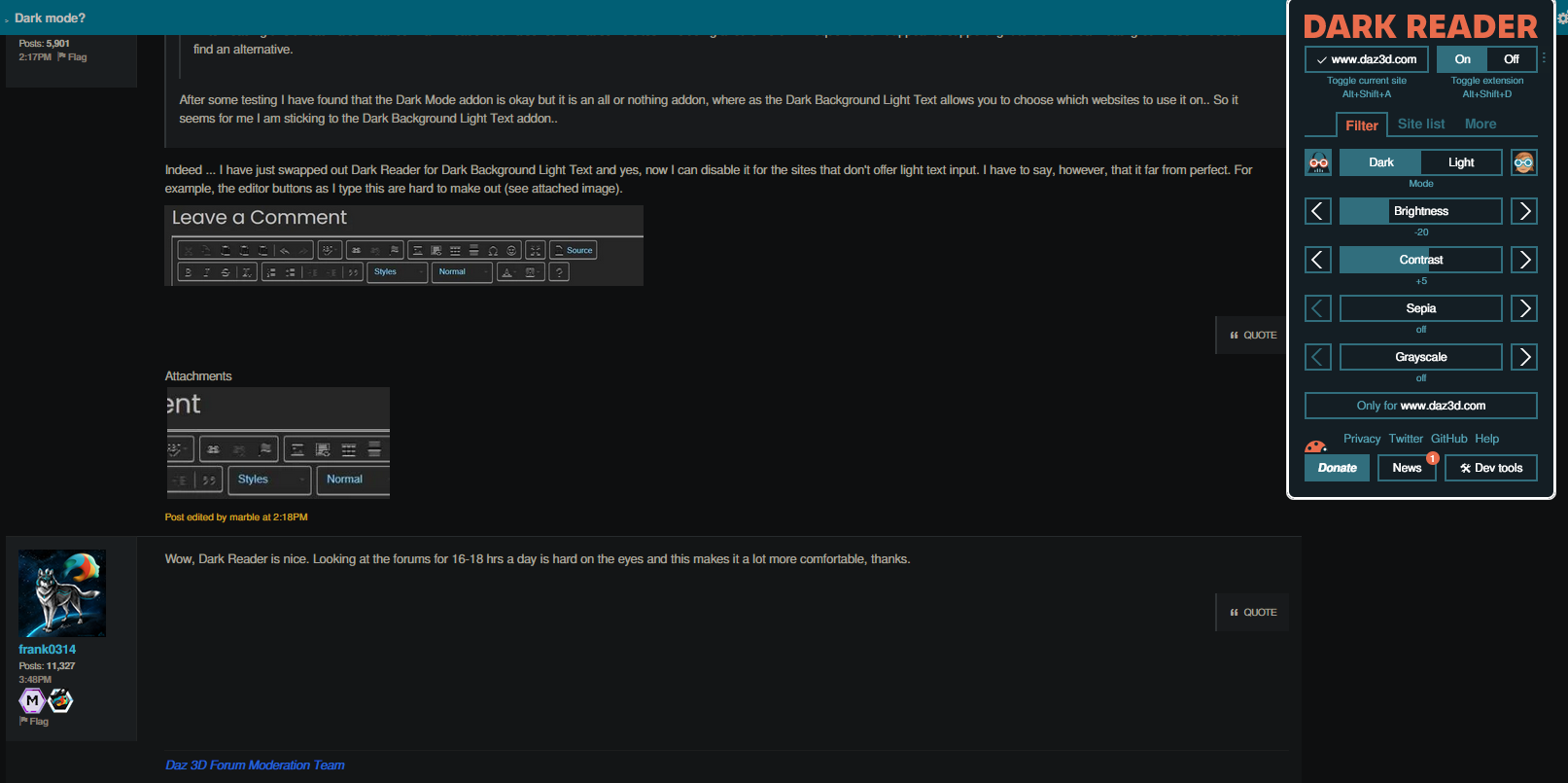Click the Contrast slider bar
1568x783 pixels.
[x=1421, y=260]
